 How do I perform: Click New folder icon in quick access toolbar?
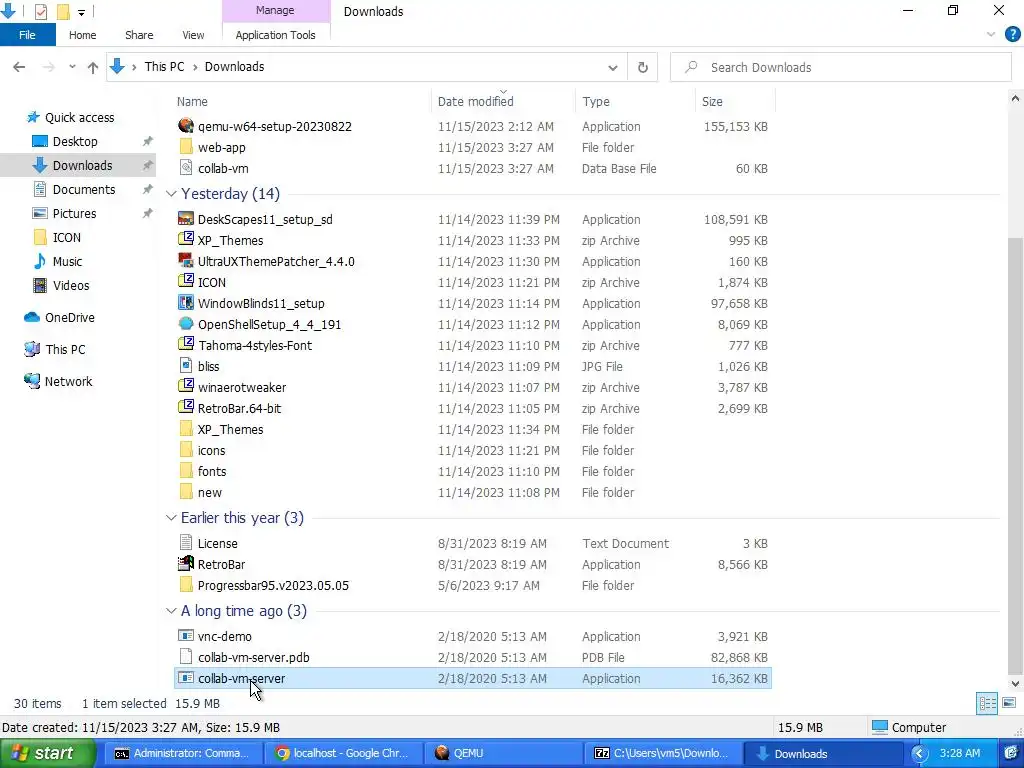tap(63, 11)
